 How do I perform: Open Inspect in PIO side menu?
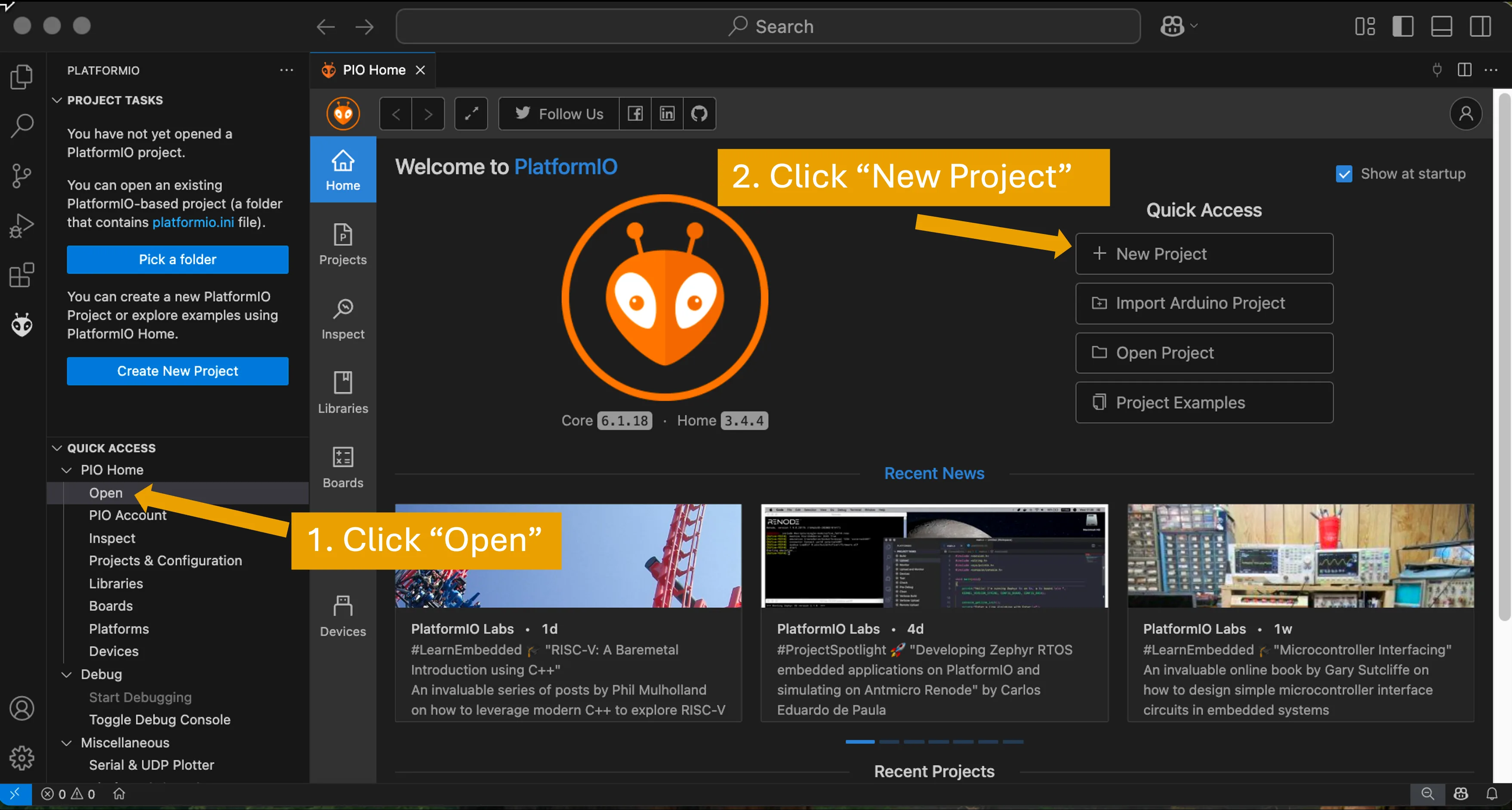click(x=343, y=319)
